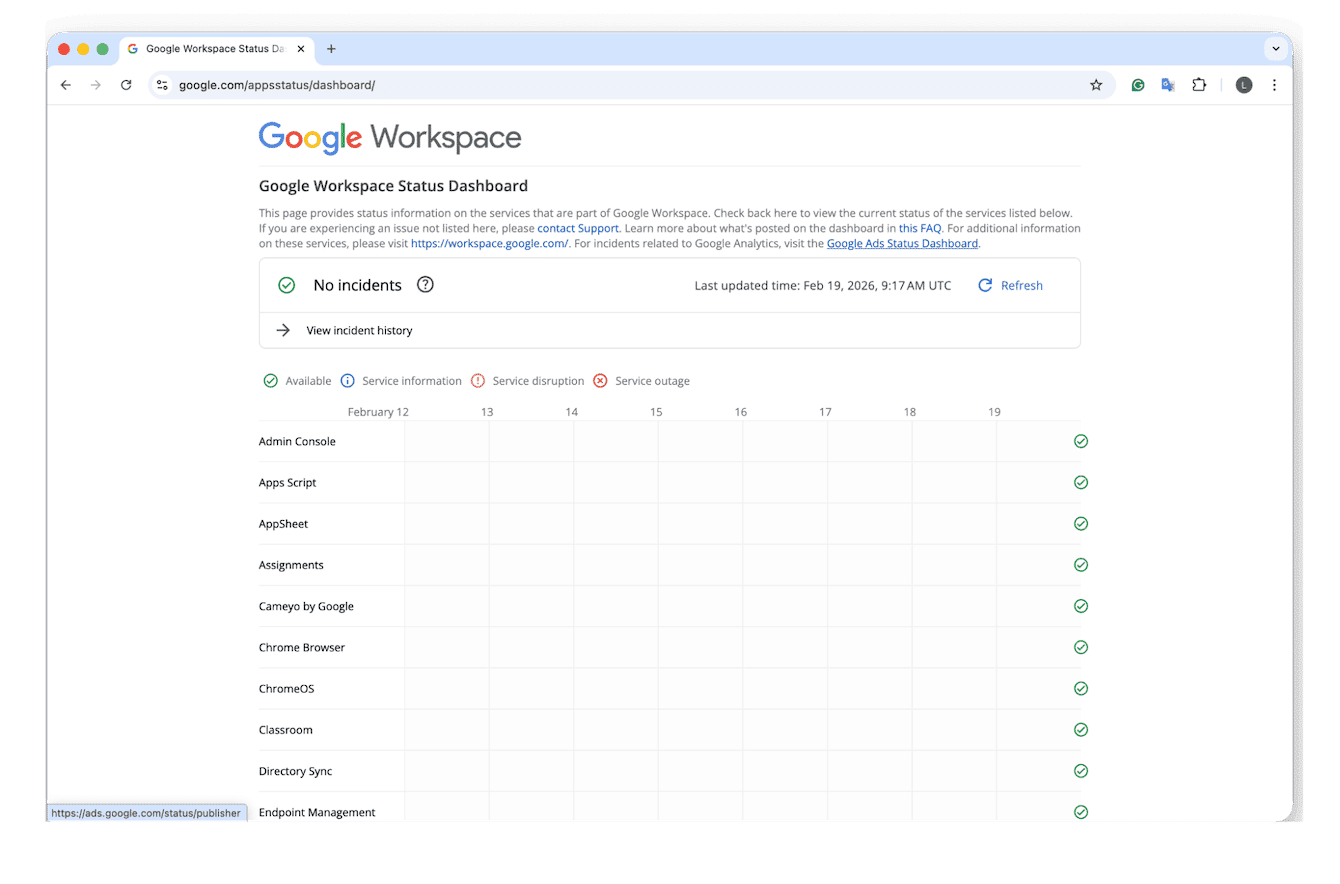Click the green status icon for ChromeOS

tap(1080, 688)
